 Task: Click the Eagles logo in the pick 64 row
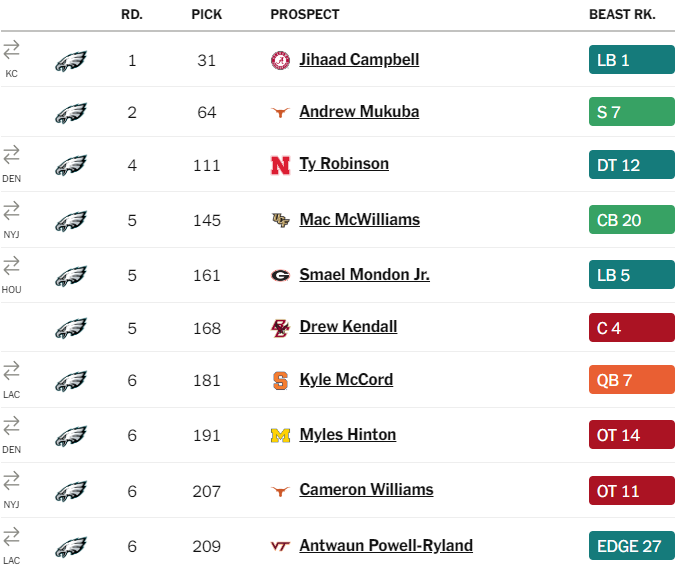click(x=71, y=113)
